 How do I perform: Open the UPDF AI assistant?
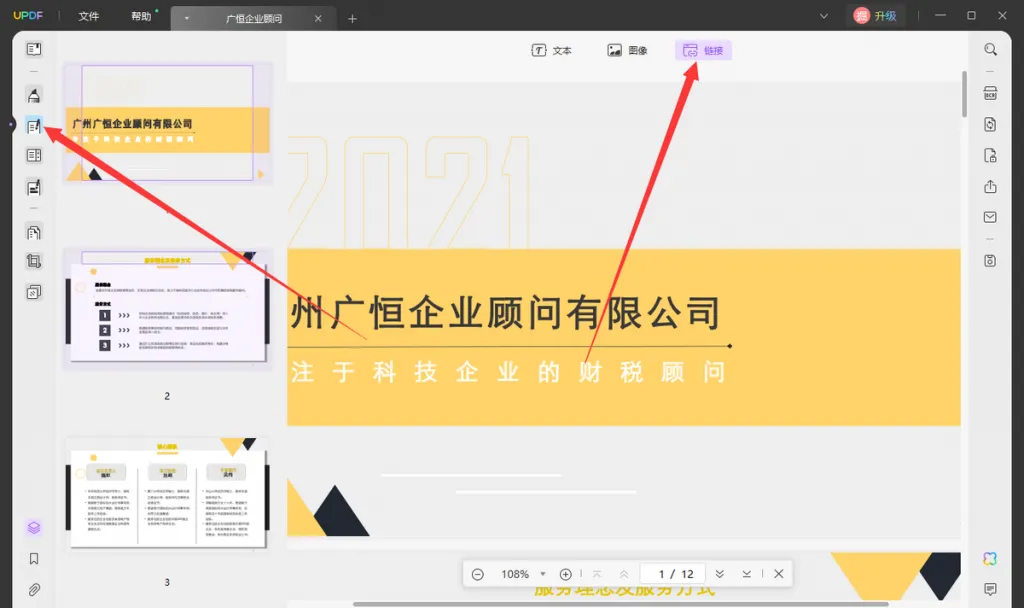pyautogui.click(x=990, y=558)
